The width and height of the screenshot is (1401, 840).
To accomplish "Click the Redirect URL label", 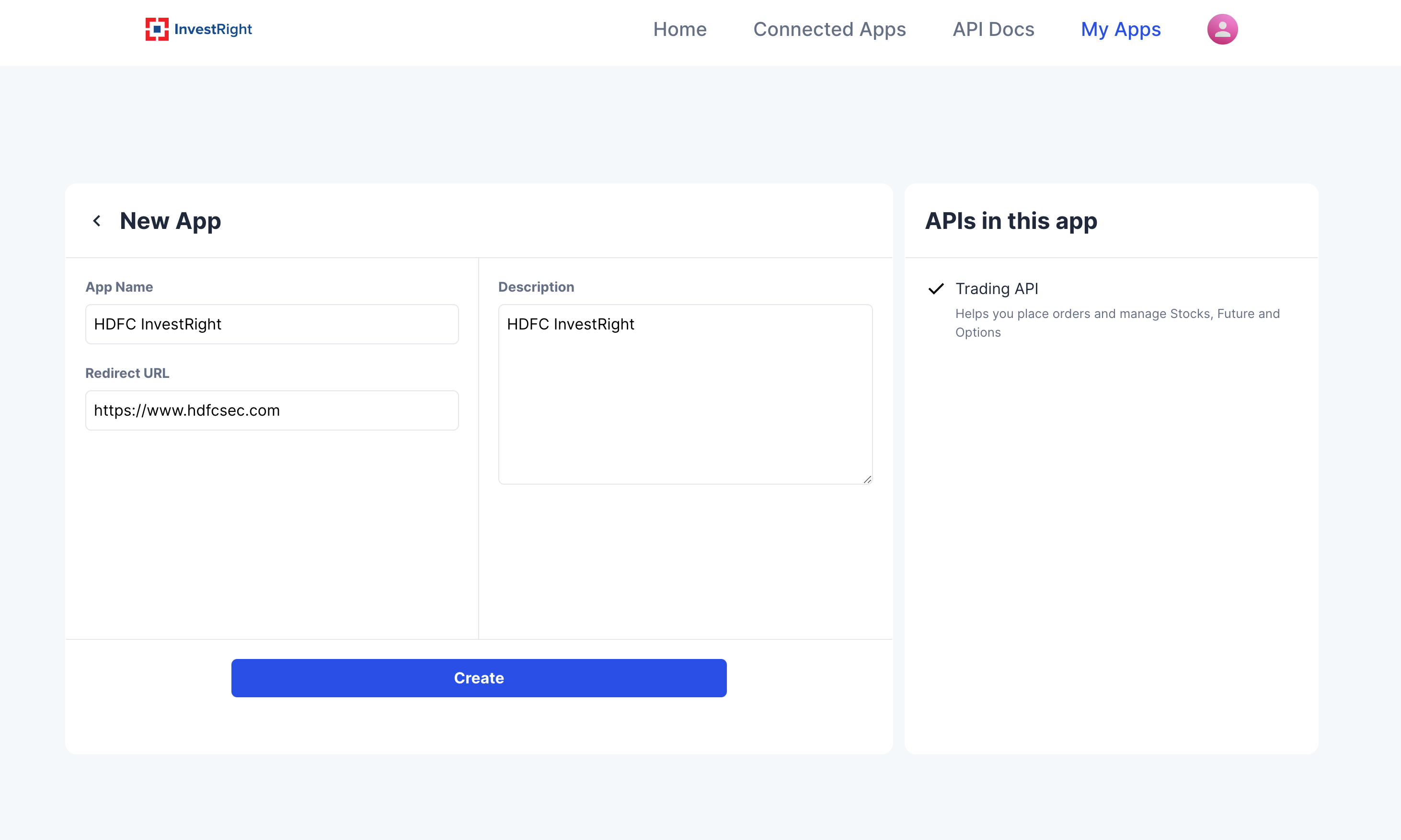I will pos(127,373).
